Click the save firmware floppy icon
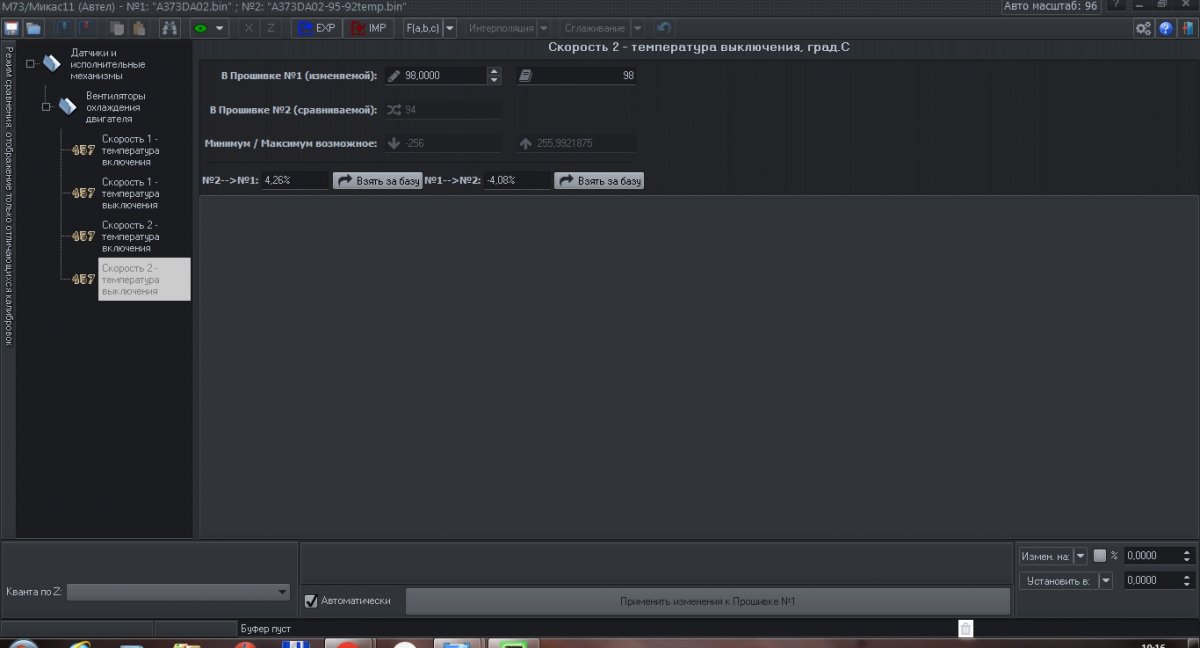Screen dimensions: 1200x648 (11, 28)
